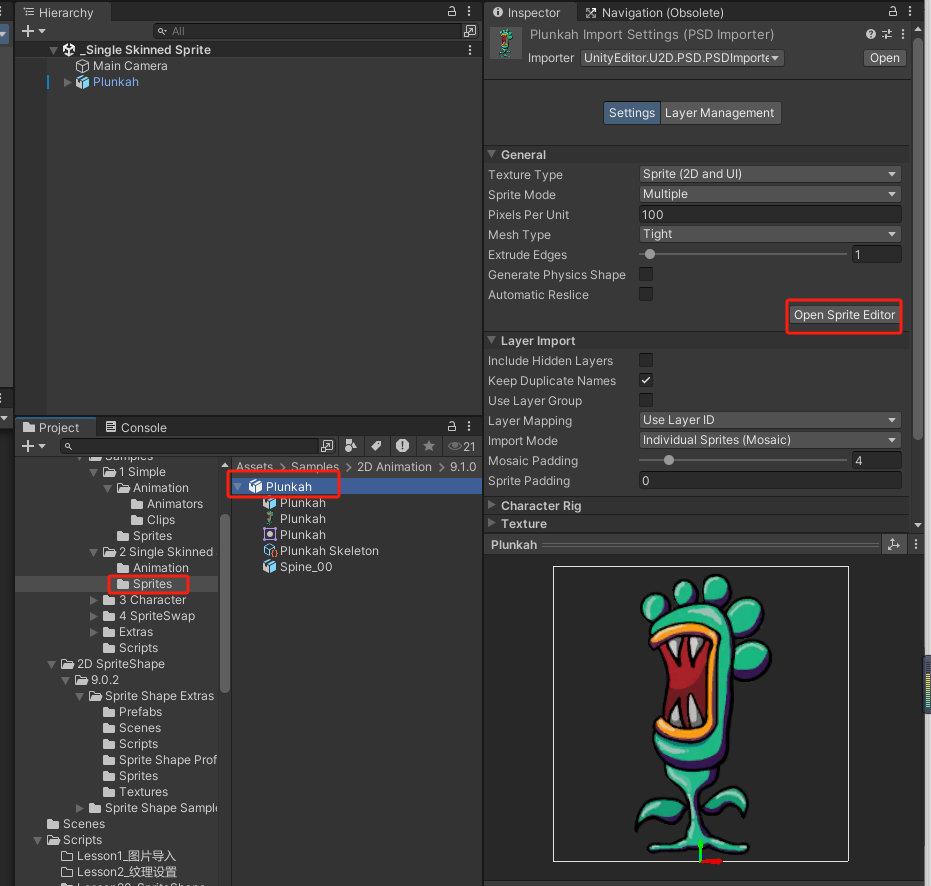
Task: Open the importer help reference icon
Action: [870, 34]
